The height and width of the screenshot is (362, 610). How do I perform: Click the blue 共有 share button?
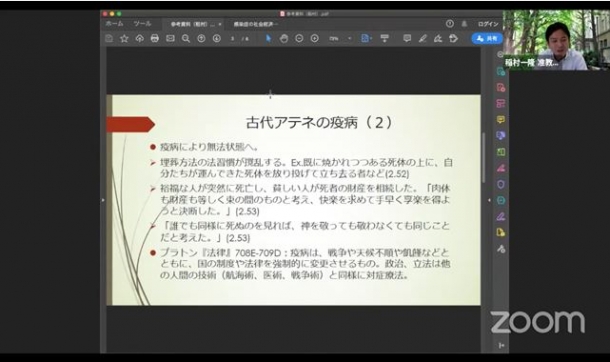pyautogui.click(x=487, y=38)
